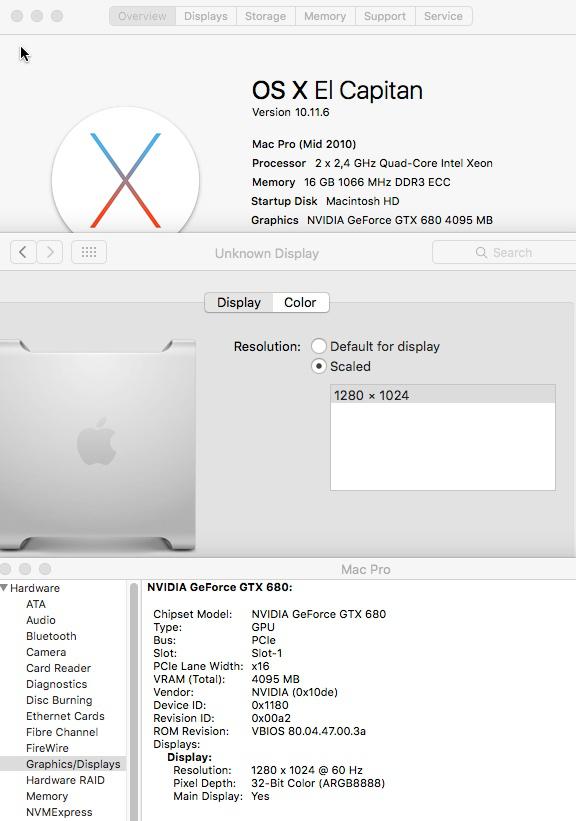The width and height of the screenshot is (576, 821).
Task: Click the 32-Bit Color (ARGB8888) value
Action: 318,783
